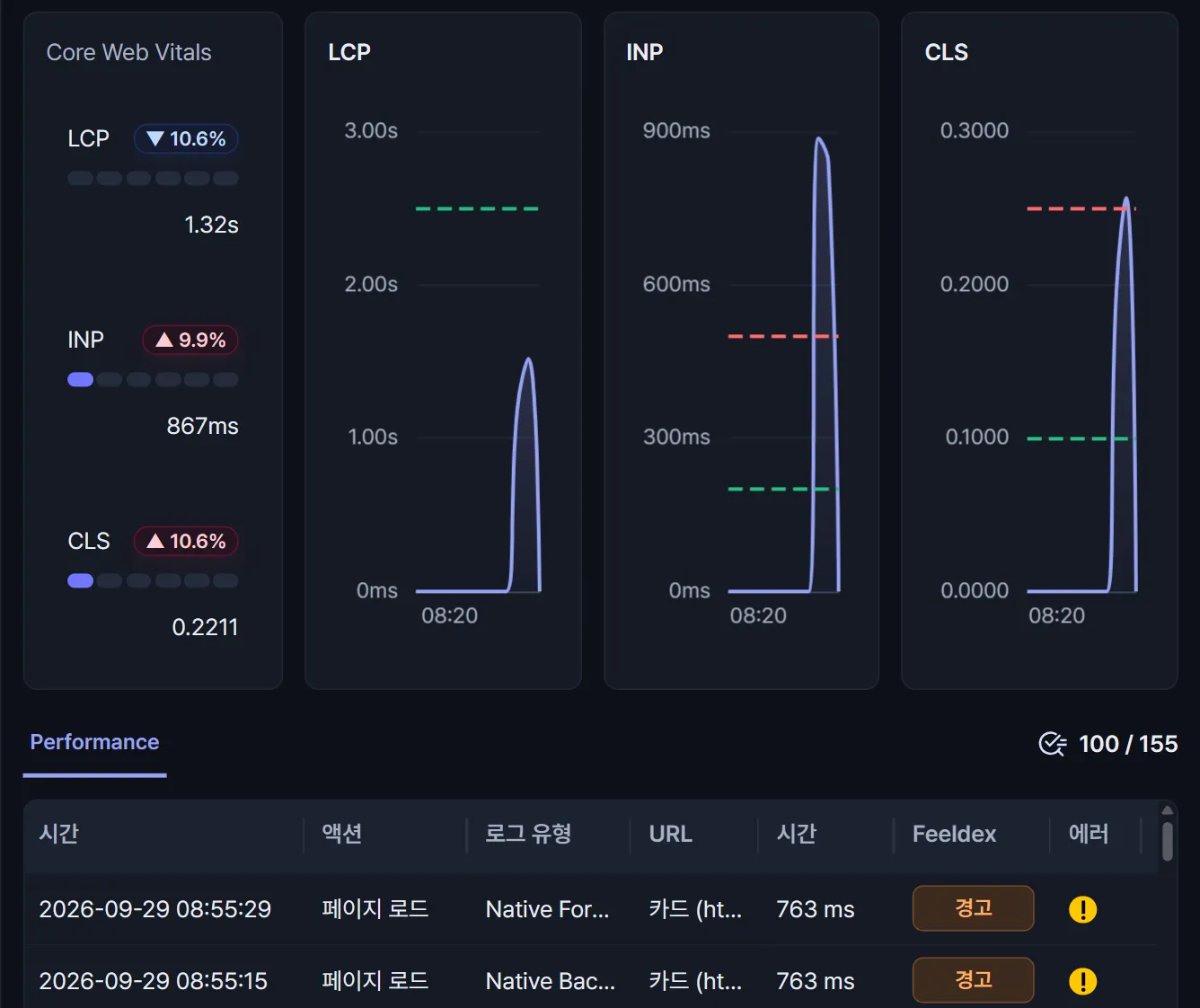Click the 카드 URL cell in 08:55:29 row
1200x1008 pixels.
tap(695, 909)
